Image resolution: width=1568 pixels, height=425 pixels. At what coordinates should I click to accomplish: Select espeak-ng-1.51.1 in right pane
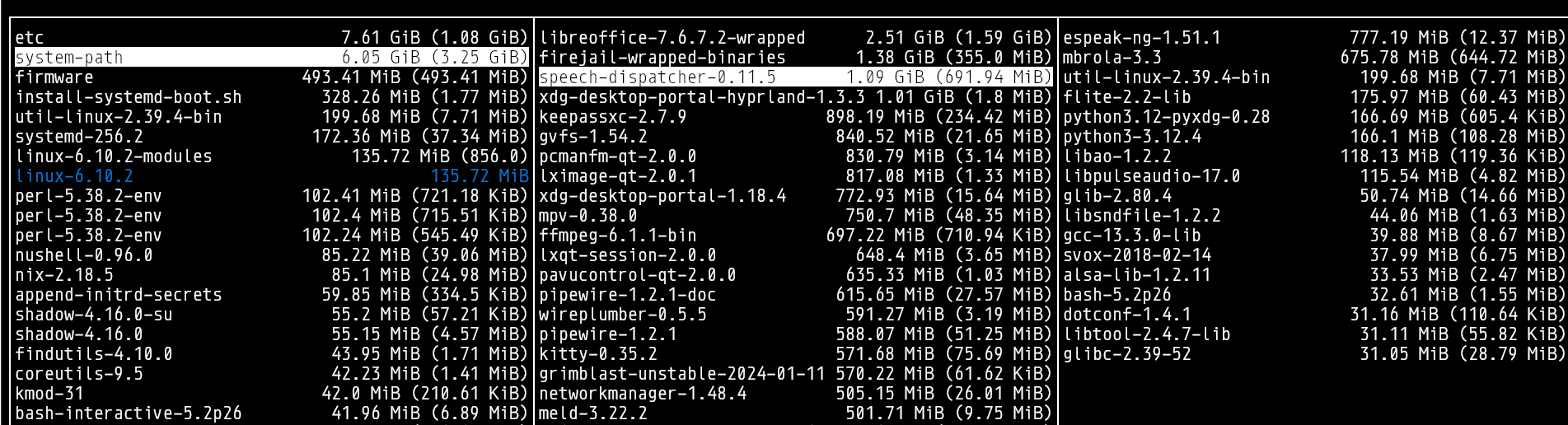pyautogui.click(x=1142, y=38)
